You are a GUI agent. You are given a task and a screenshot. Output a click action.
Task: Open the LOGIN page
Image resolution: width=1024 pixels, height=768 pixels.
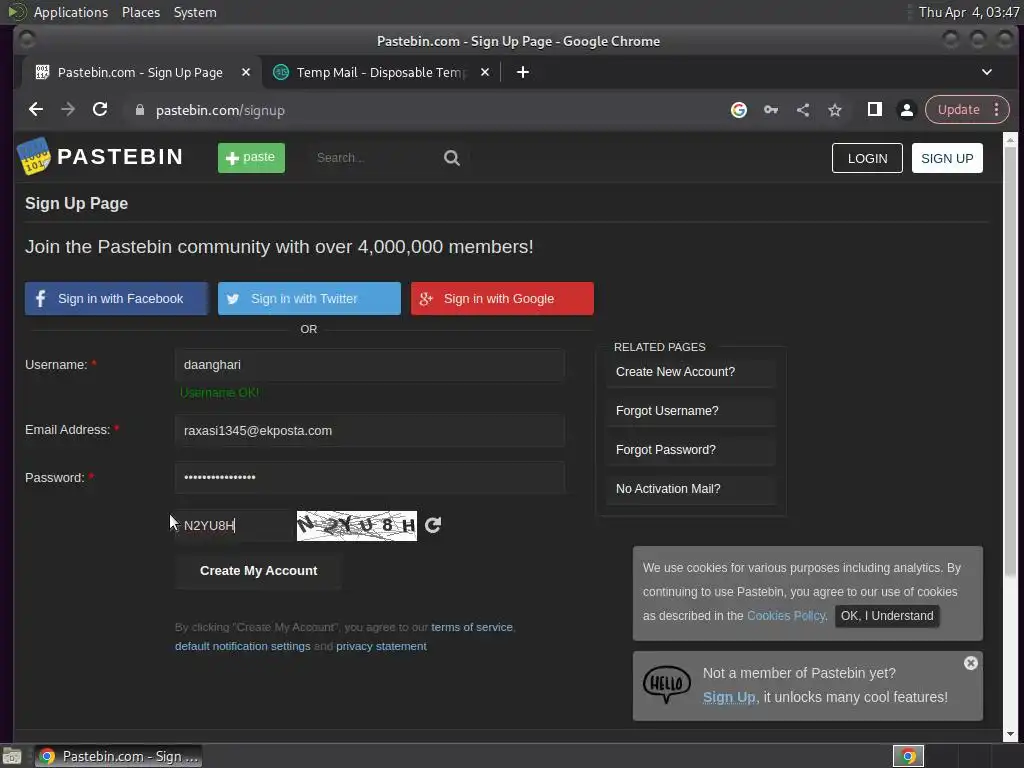(867, 158)
